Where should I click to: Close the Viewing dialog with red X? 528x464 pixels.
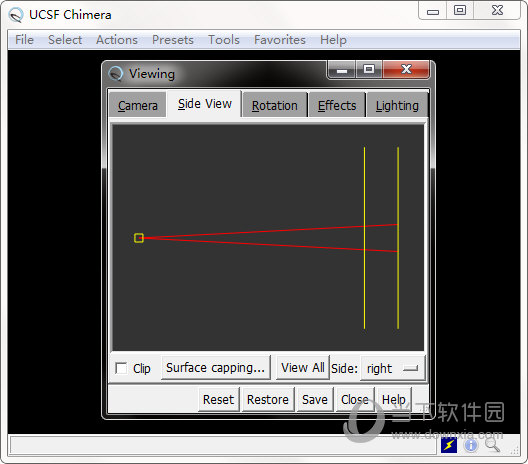[x=406, y=70]
